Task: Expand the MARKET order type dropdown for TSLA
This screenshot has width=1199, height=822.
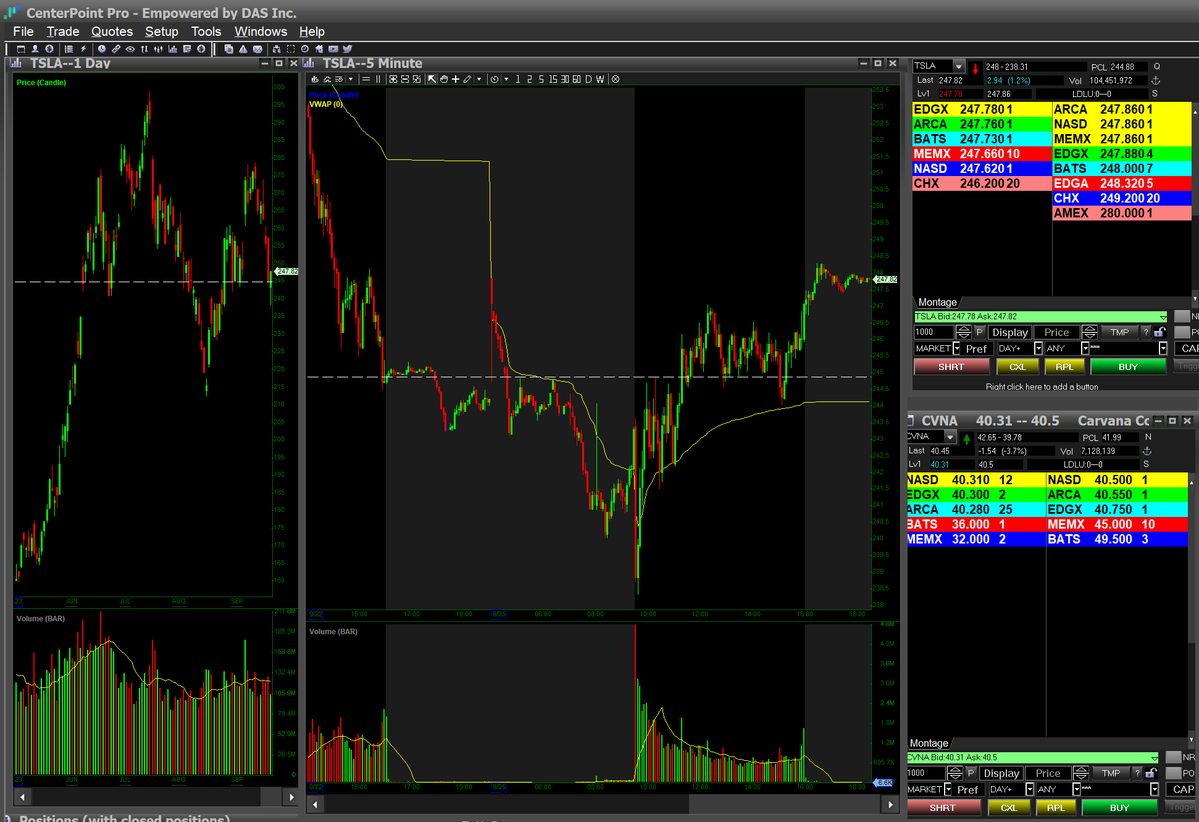Action: pyautogui.click(x=957, y=349)
